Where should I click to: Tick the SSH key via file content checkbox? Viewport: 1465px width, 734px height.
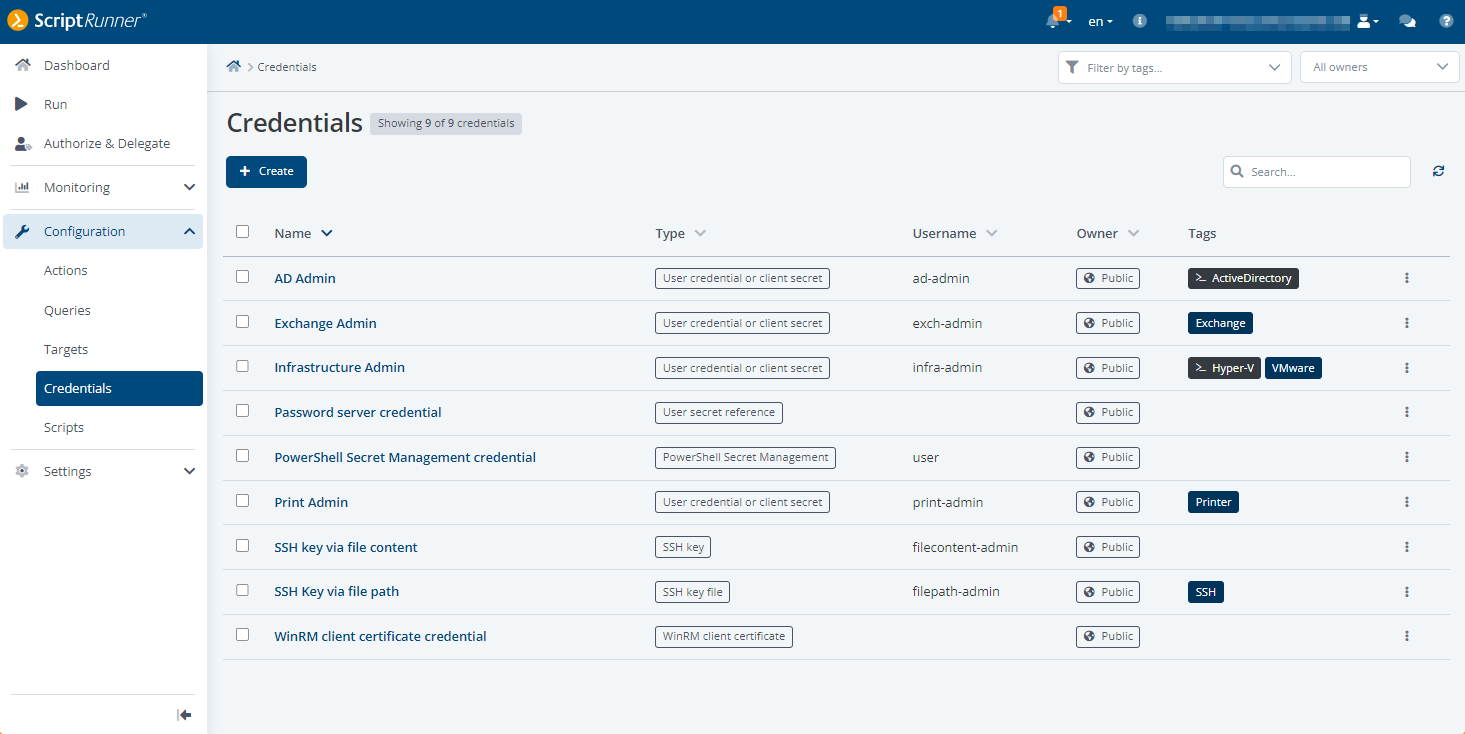[242, 546]
